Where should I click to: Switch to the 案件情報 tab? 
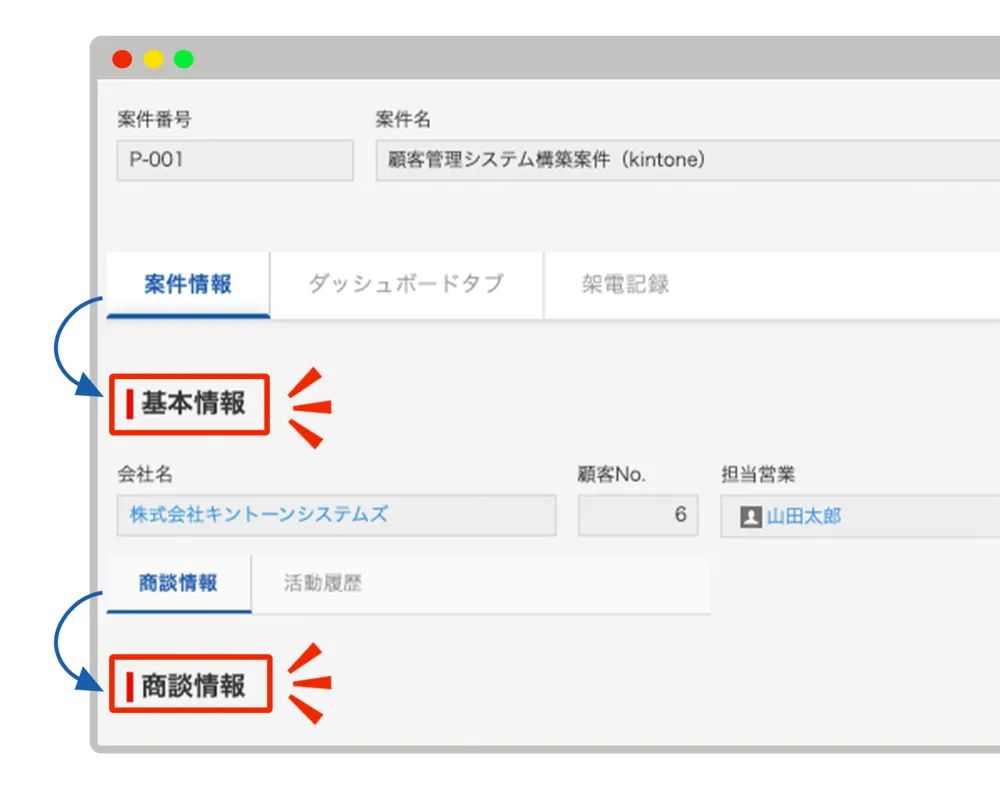[188, 285]
